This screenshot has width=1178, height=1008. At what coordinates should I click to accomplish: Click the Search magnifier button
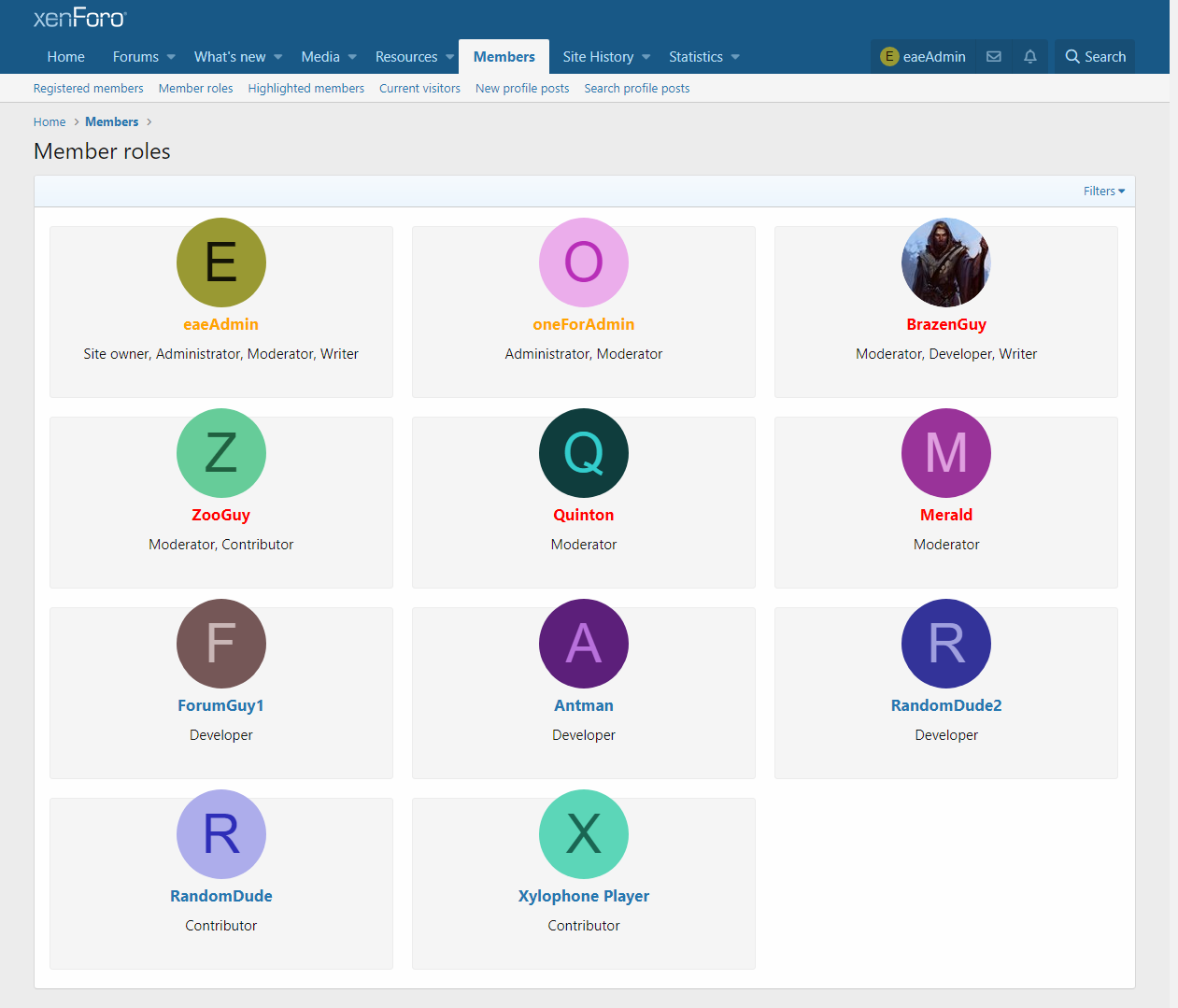(1095, 57)
